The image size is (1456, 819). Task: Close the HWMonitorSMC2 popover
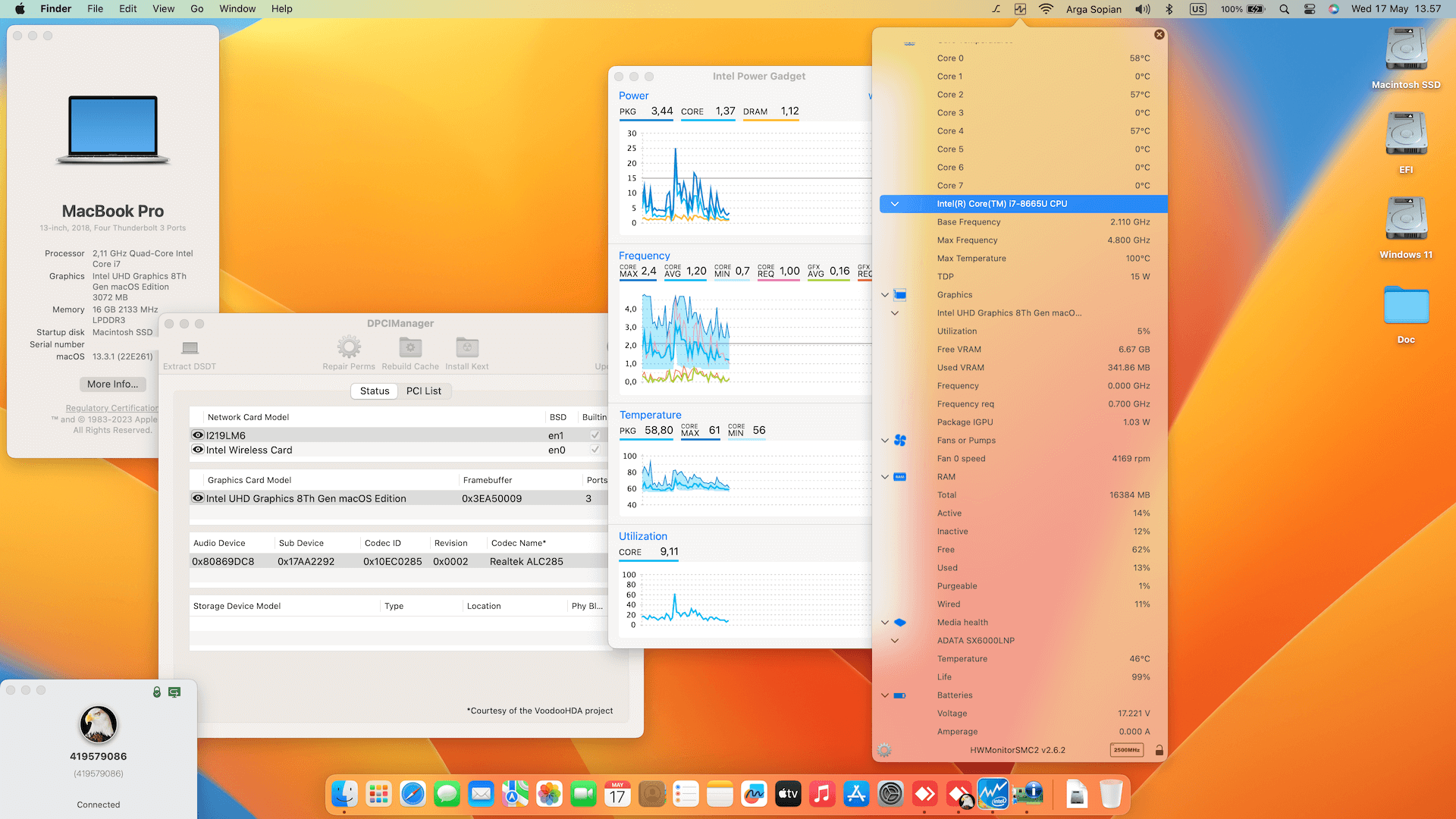point(1159,35)
